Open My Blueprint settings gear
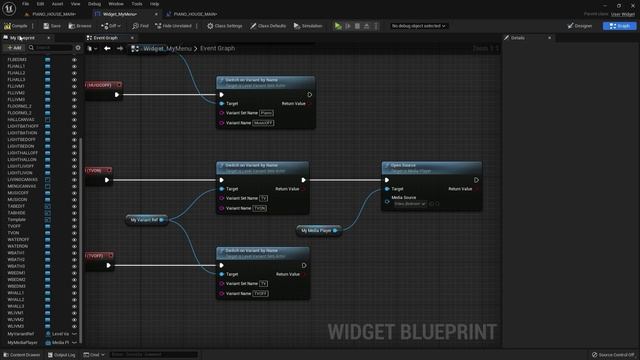The width and height of the screenshot is (640, 360). coord(78,48)
